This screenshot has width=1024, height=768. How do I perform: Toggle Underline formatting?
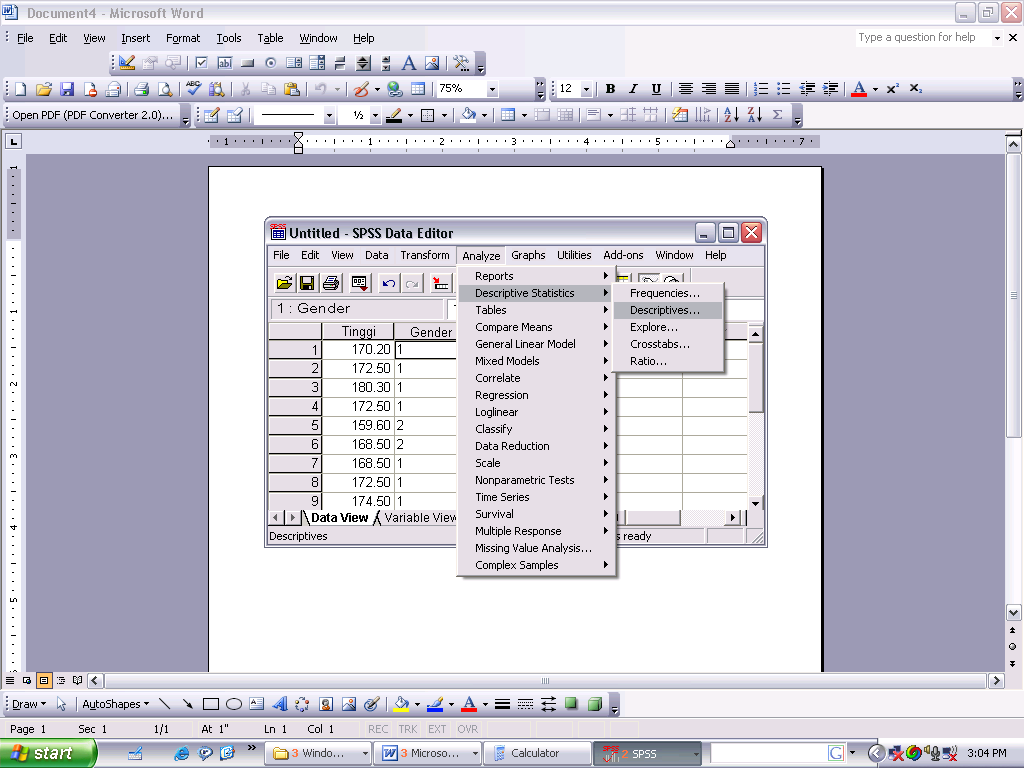click(x=656, y=89)
